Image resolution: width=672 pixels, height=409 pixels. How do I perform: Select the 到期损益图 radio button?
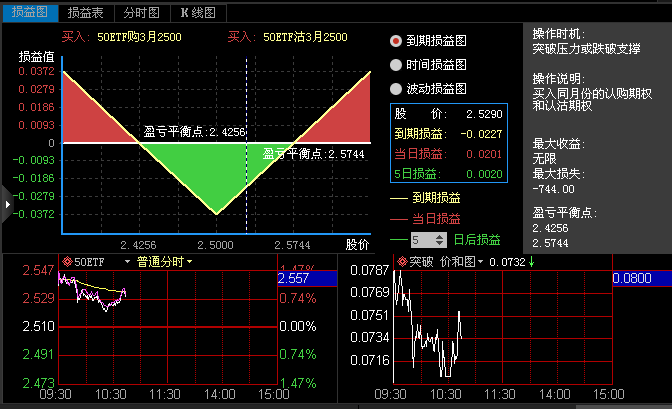(x=396, y=41)
